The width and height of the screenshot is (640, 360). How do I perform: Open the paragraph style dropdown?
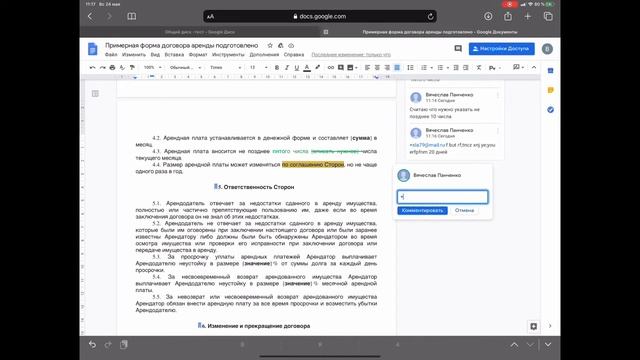[185, 67]
